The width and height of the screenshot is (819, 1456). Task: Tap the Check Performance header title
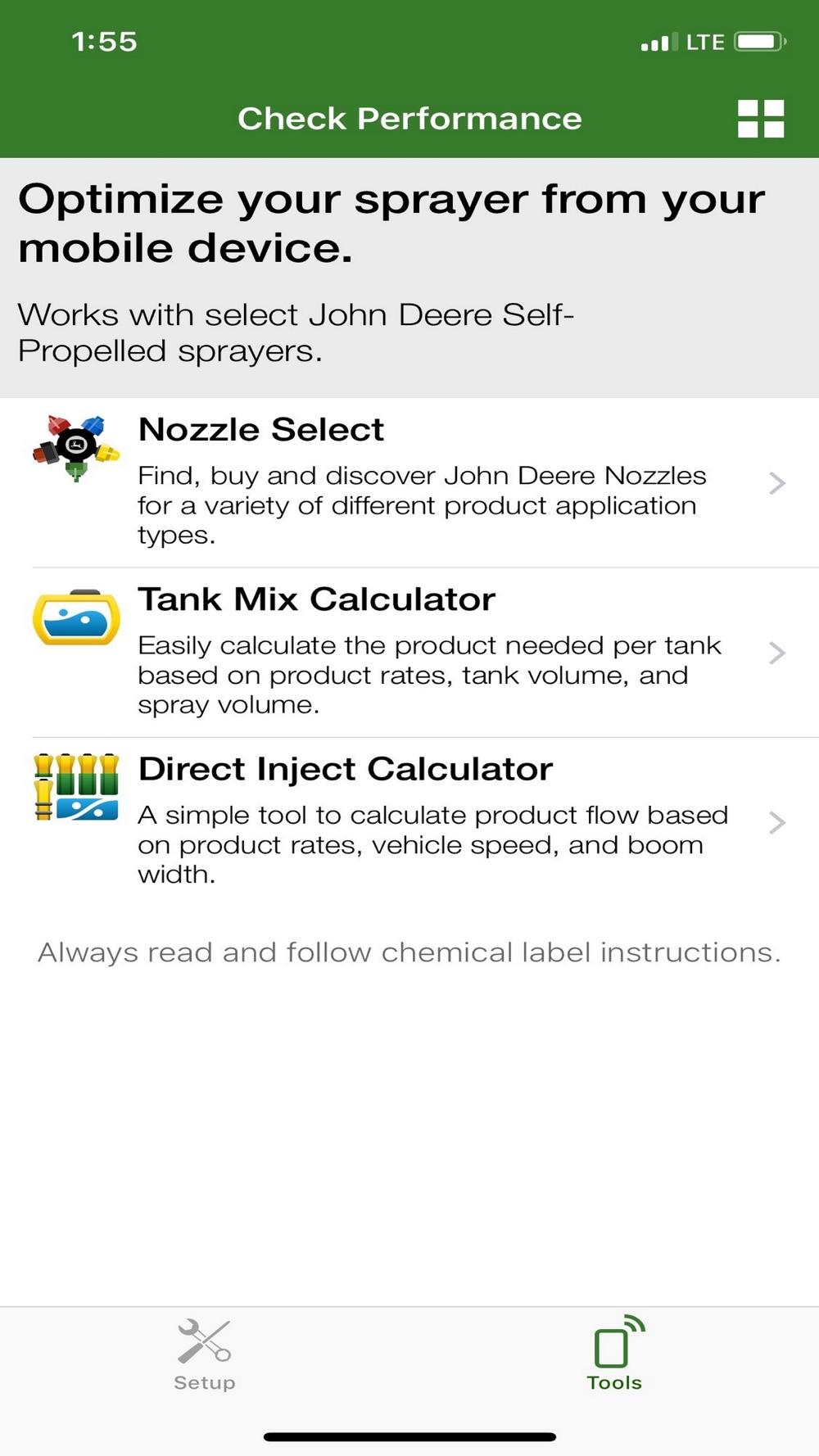tap(409, 119)
